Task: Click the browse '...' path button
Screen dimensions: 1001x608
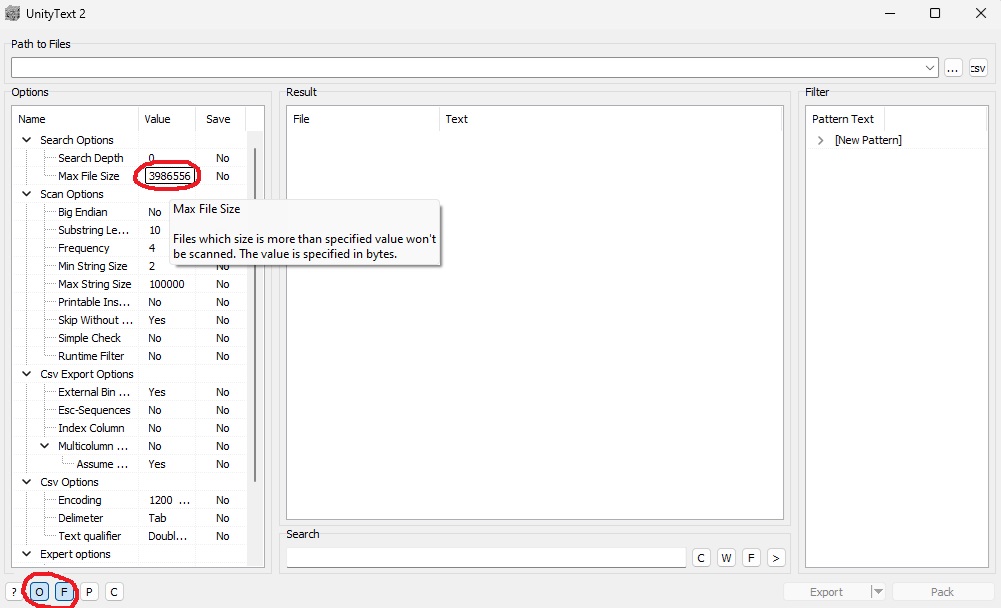Action: point(953,68)
